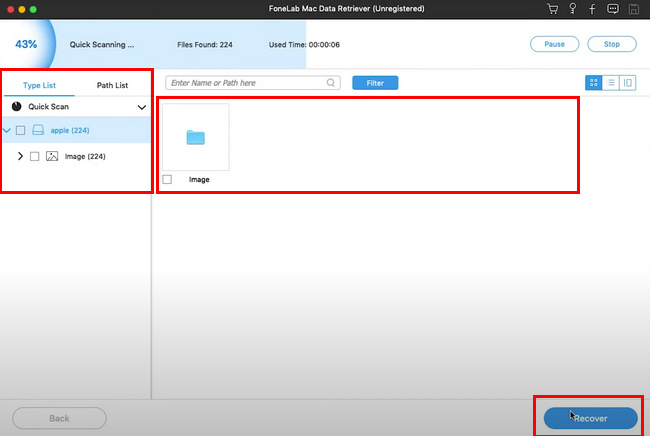650x436 pixels.
Task: Switch to list view
Action: point(611,83)
